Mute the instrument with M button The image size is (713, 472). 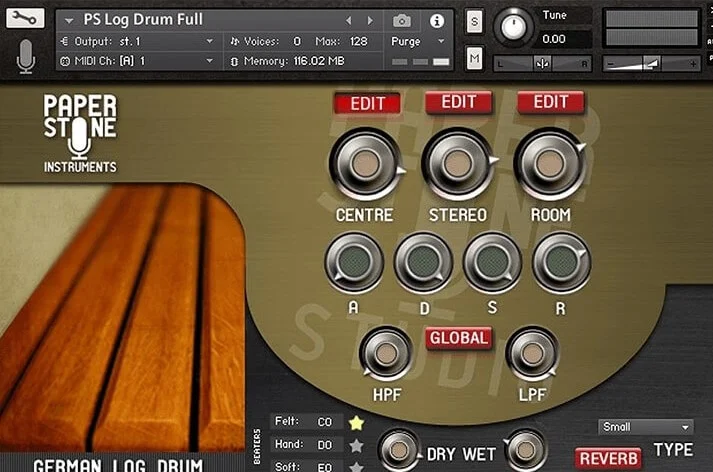tap(474, 58)
